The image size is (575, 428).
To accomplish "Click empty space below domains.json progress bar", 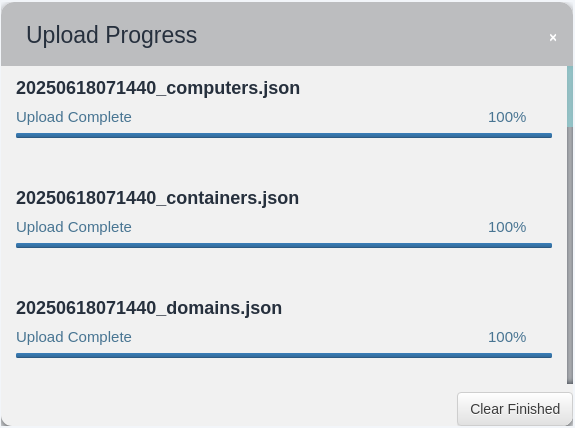I will tap(284, 374).
